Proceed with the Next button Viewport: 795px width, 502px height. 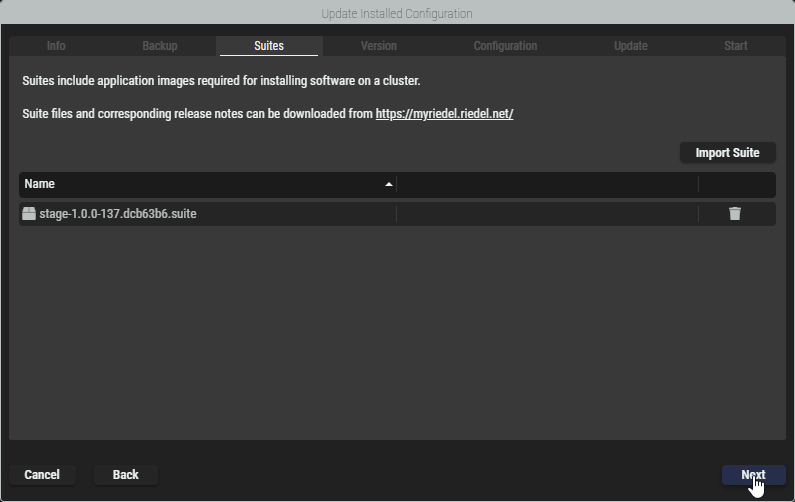[753, 475]
